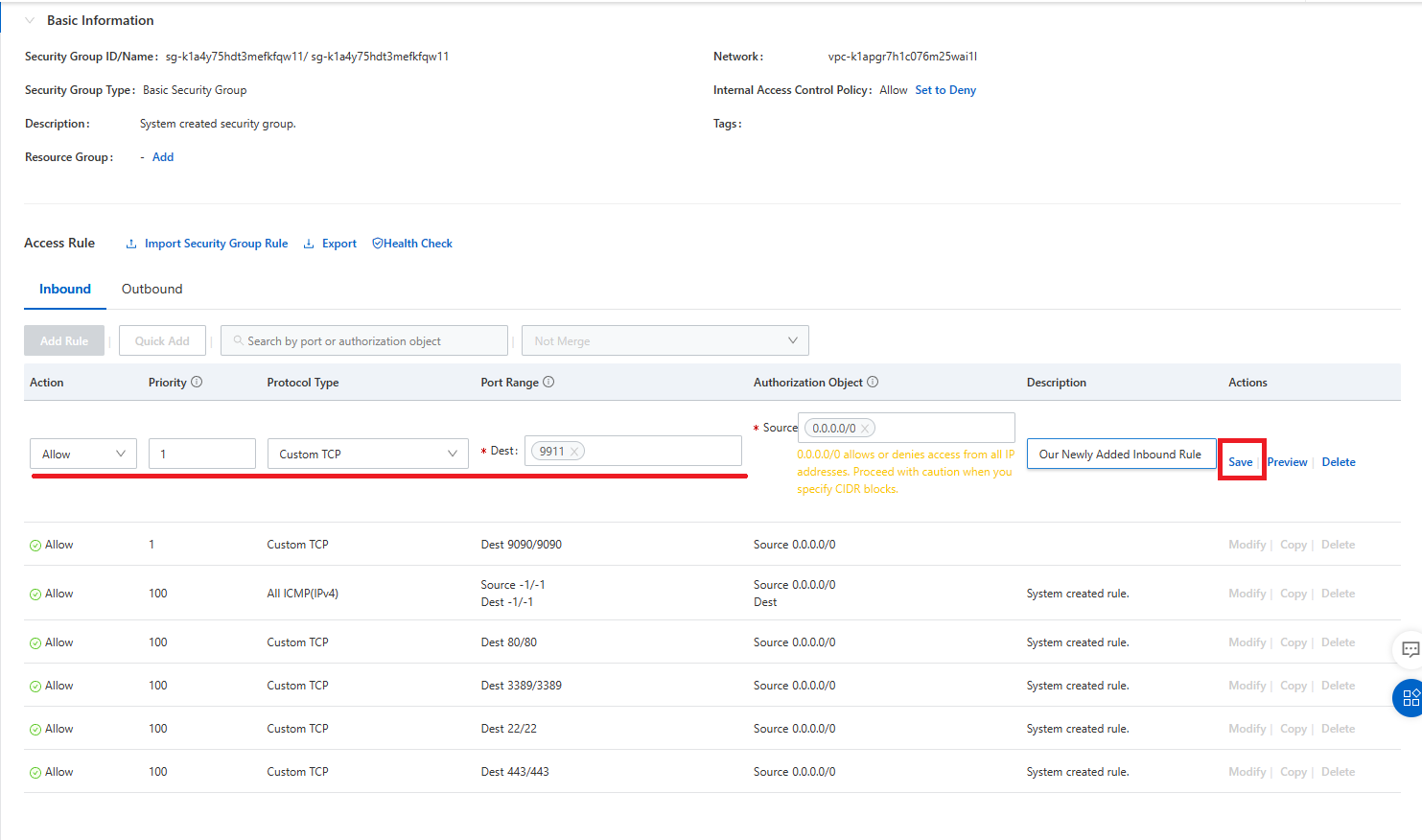The width and height of the screenshot is (1422, 840).
Task: Click the Allow check icon for Dest 443/443
Action: point(35,773)
